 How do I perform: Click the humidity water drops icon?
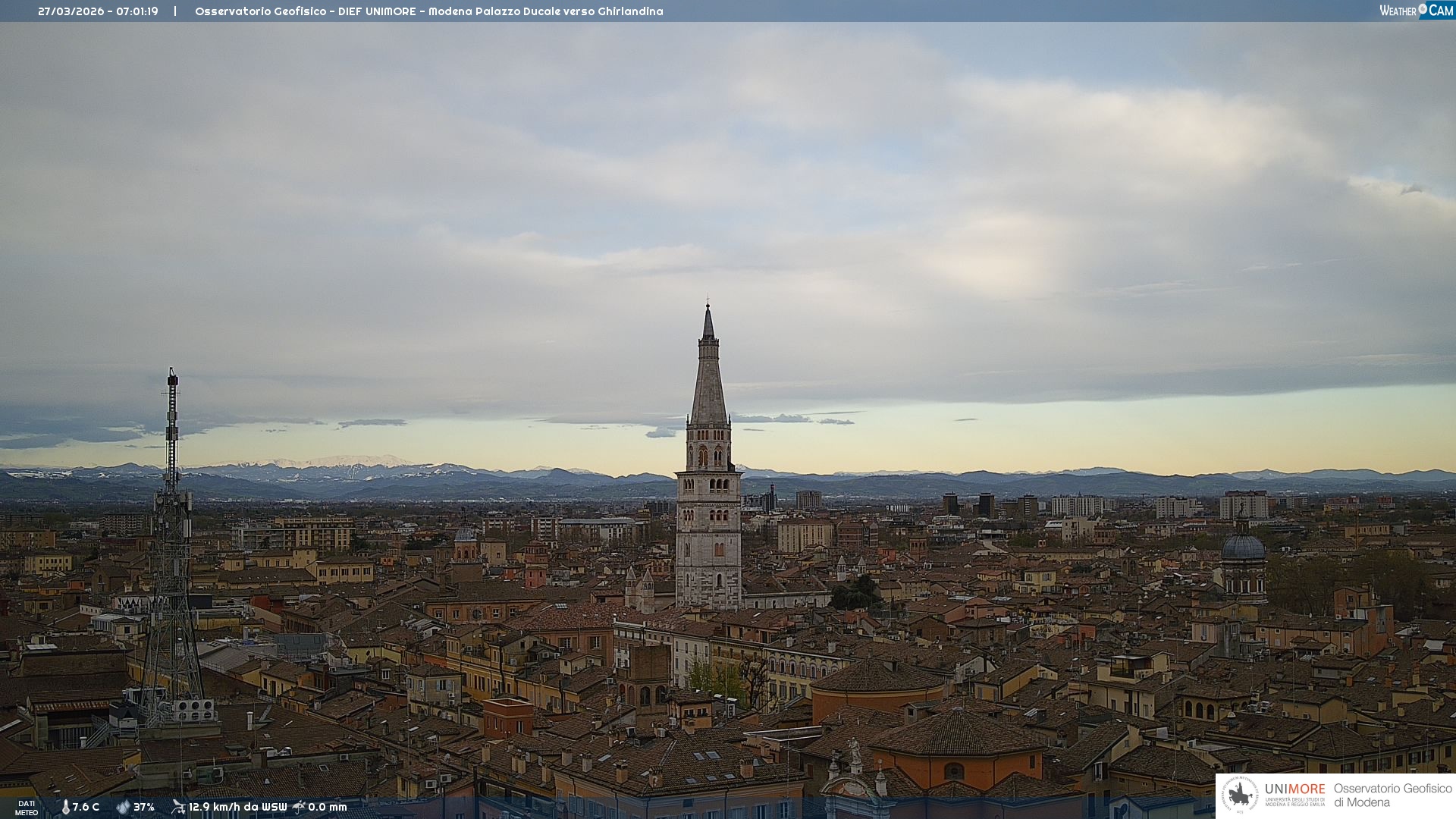pyautogui.click(x=123, y=807)
